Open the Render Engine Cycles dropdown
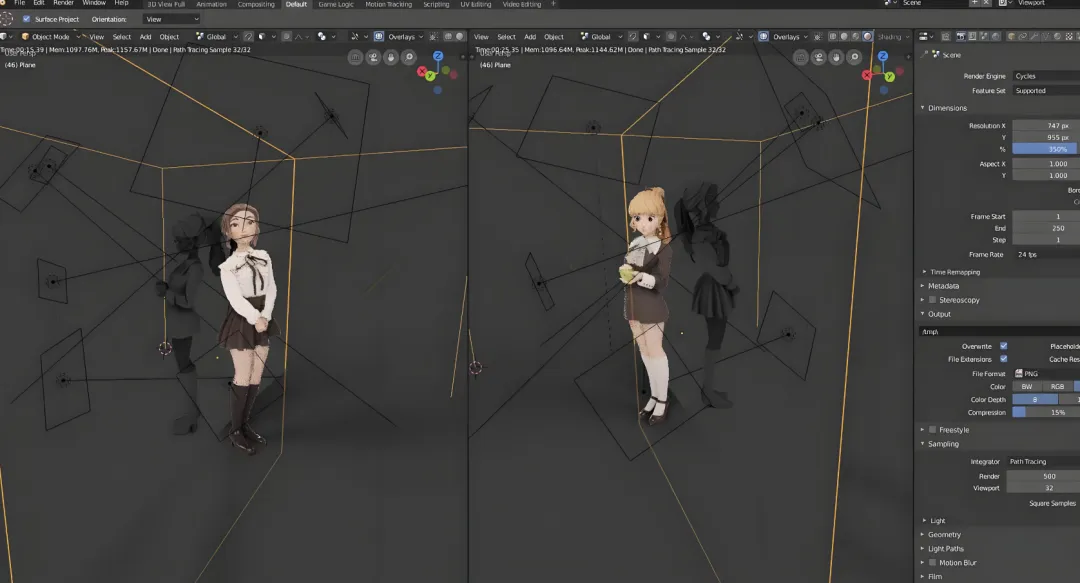 tap(1046, 76)
